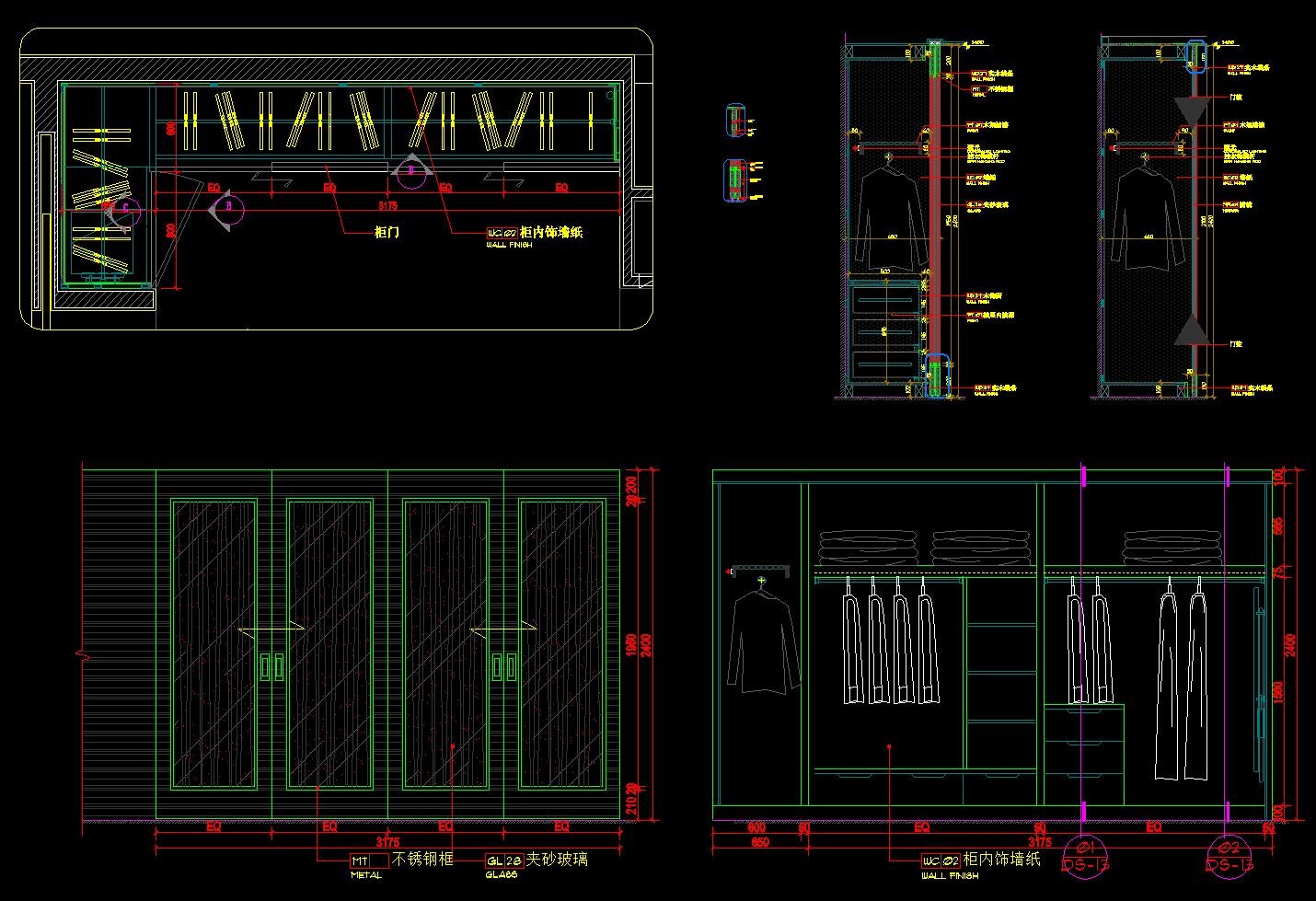Select the hanging jacket in interior elevation
This screenshot has height=901, width=1316.
(x=763, y=638)
